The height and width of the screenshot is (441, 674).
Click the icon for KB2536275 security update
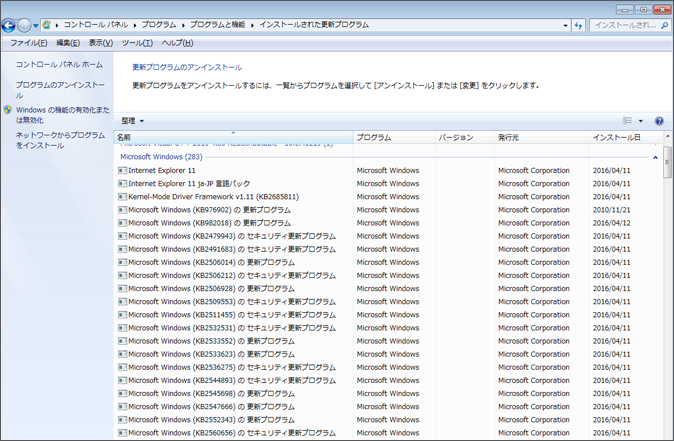point(123,368)
